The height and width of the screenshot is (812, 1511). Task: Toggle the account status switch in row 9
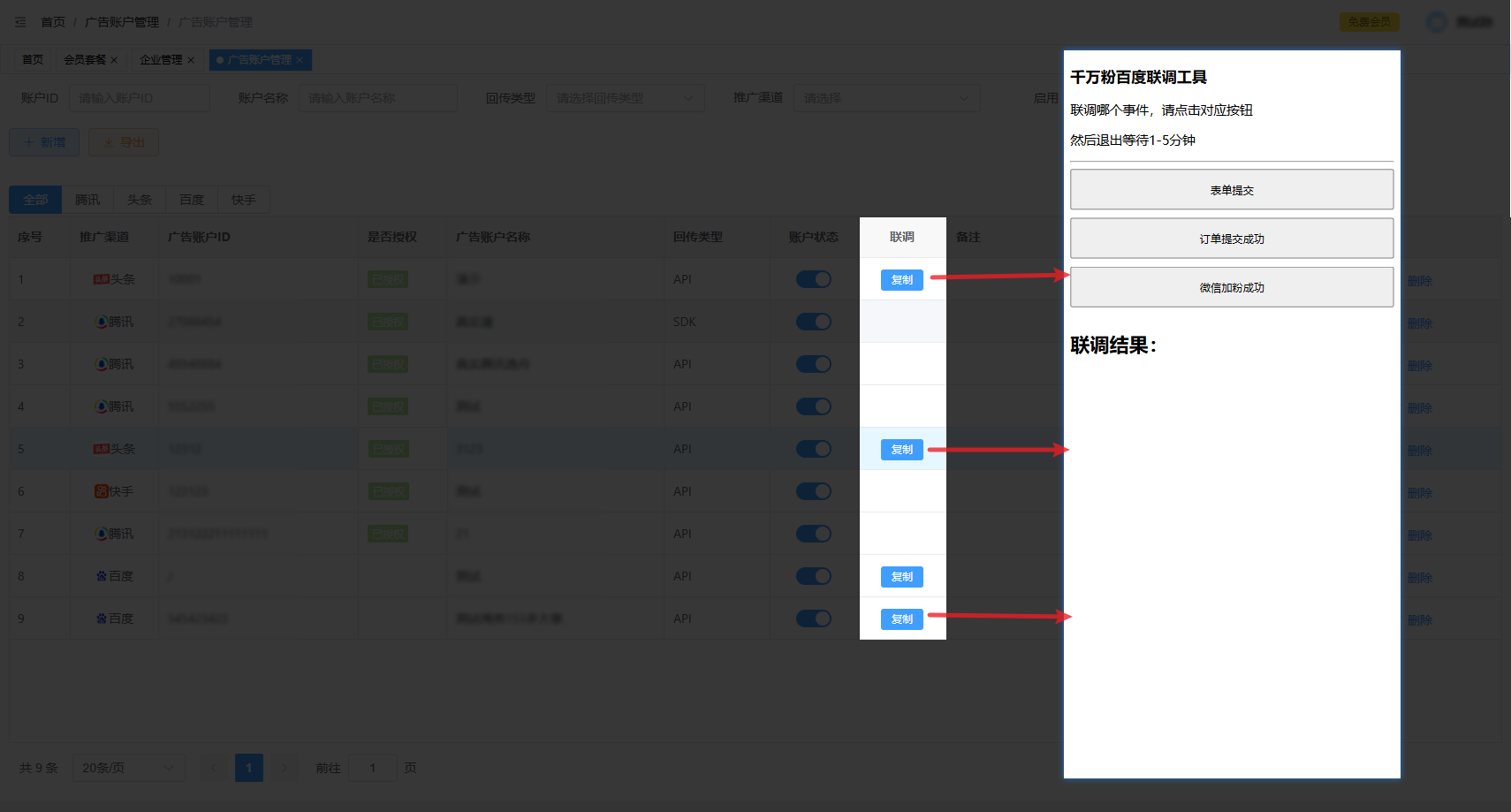coord(813,618)
